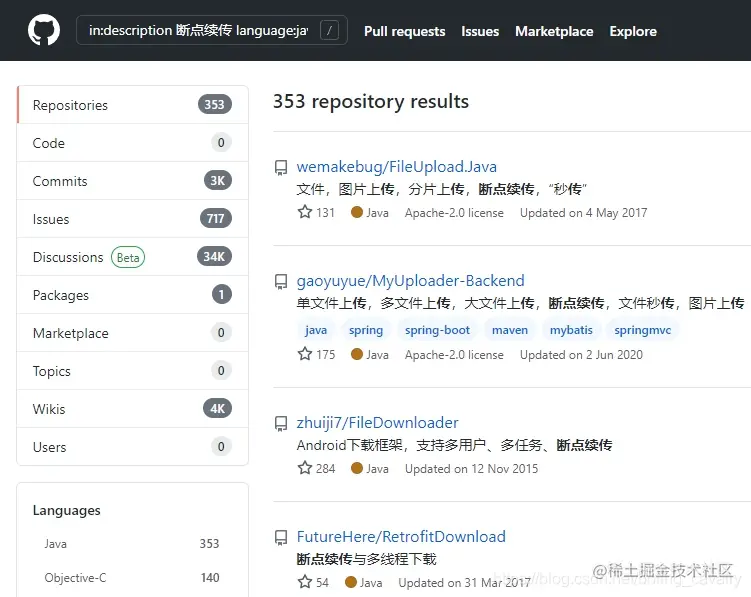Select the Marketplace category in the sidebar
751x597 pixels.
(133, 333)
